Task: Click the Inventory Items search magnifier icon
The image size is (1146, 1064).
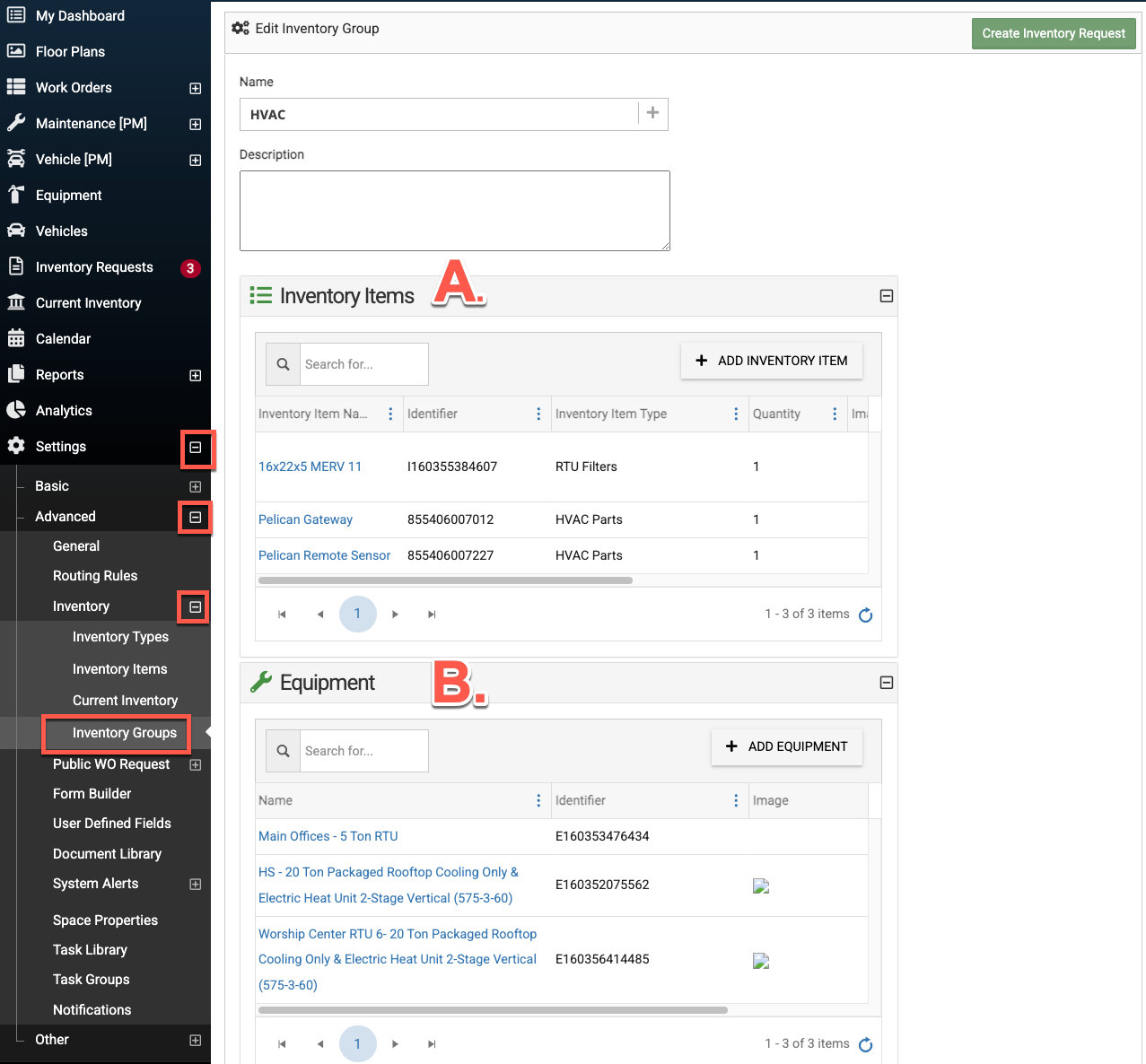Action: 283,364
